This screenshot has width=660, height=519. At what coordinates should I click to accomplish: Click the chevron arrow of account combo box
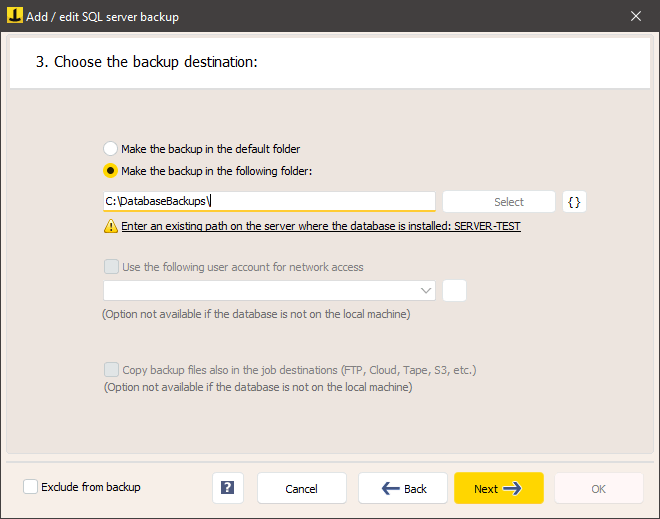426,290
